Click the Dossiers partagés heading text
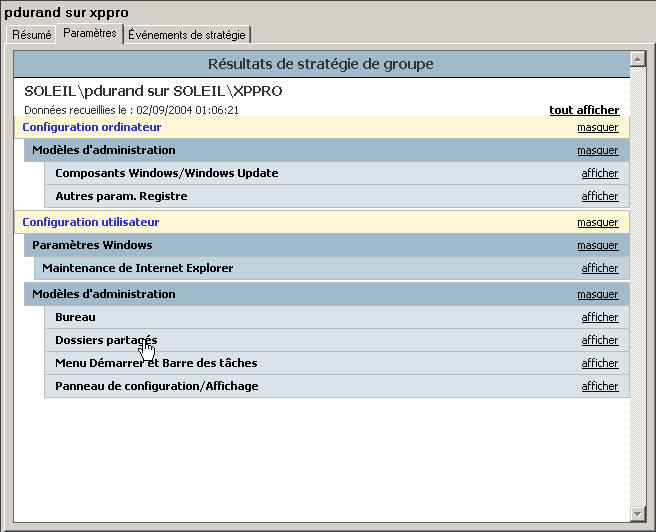Image resolution: width=656 pixels, height=532 pixels. (106, 340)
